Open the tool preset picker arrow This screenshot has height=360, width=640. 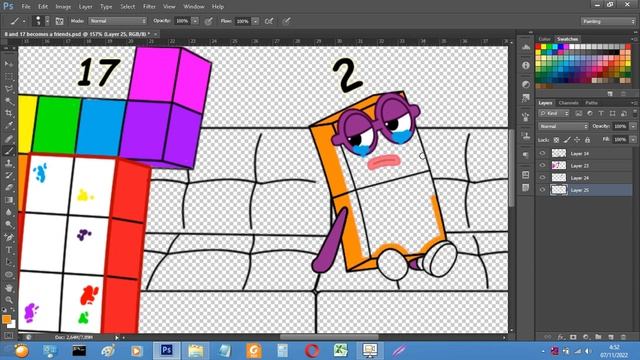pos(24,21)
